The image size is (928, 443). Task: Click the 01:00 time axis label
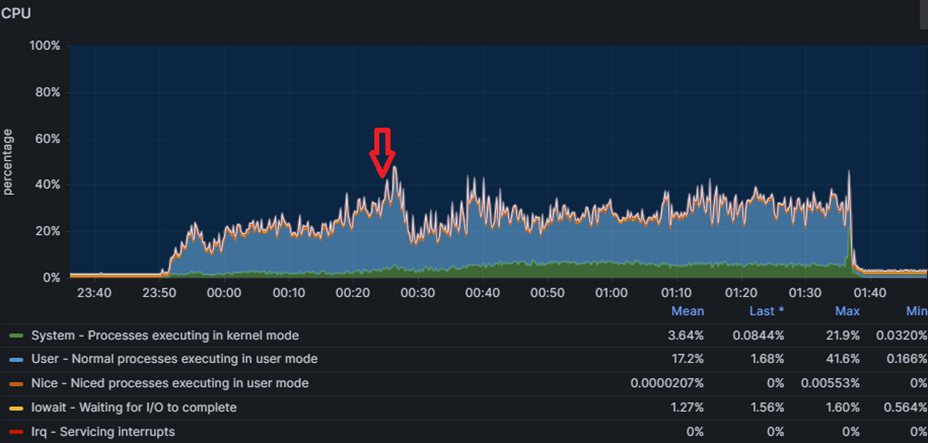point(611,293)
